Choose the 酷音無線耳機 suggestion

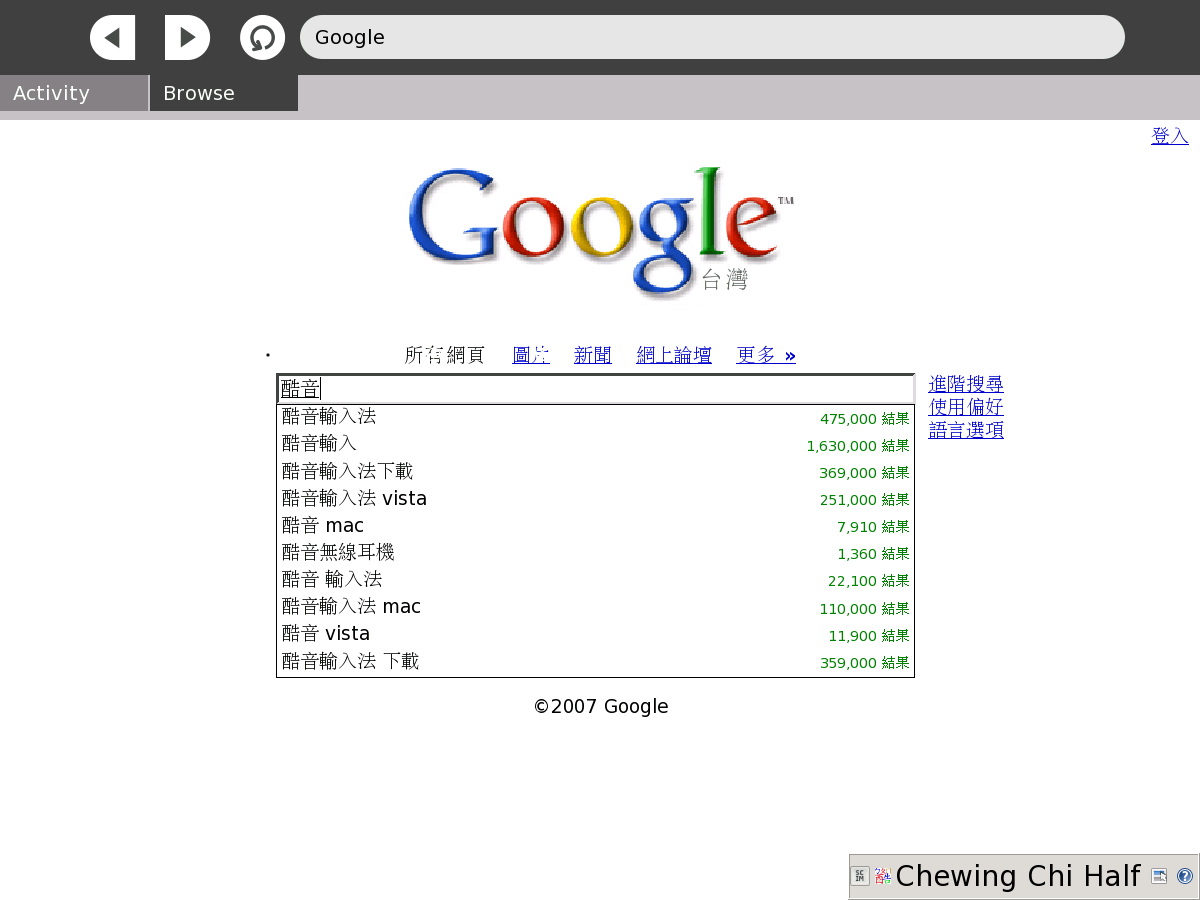[x=338, y=552]
